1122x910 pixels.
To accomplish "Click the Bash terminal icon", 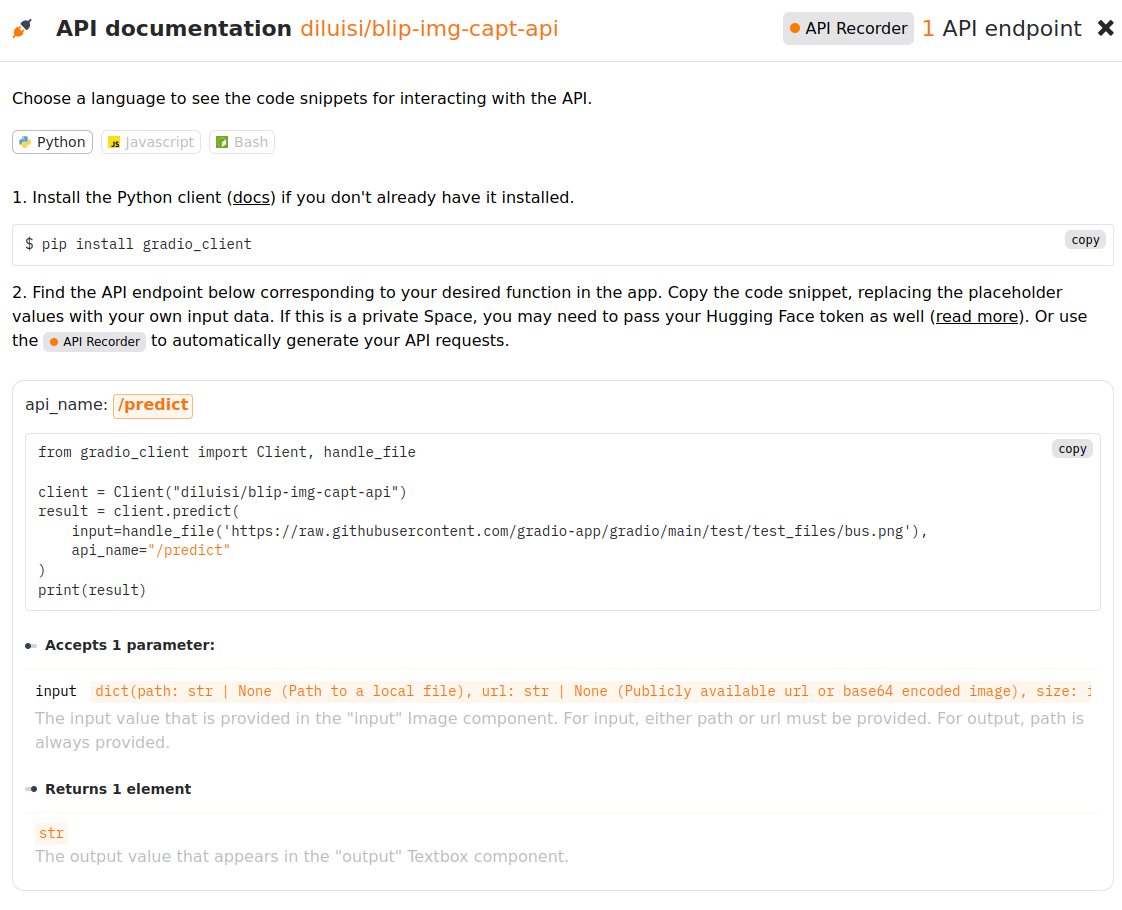I will point(223,142).
